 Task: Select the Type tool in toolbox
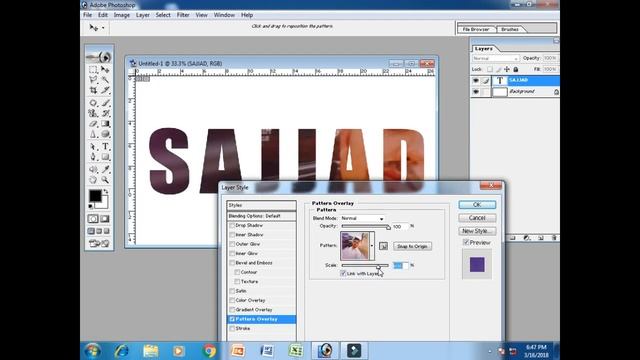tap(105, 146)
